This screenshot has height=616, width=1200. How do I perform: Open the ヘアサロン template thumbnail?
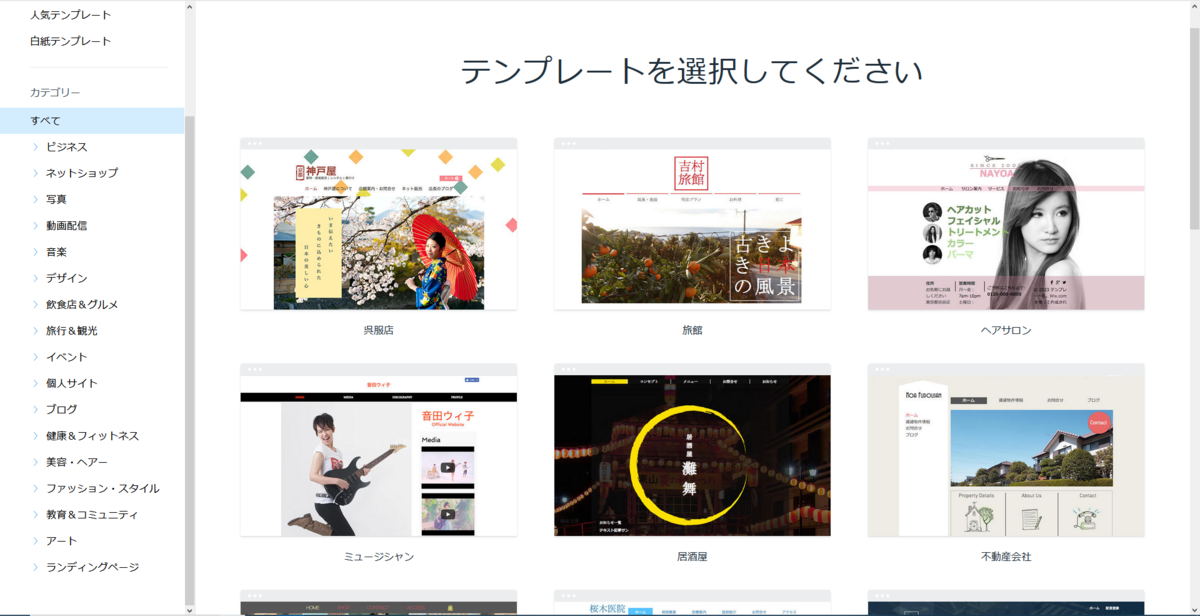point(1006,224)
